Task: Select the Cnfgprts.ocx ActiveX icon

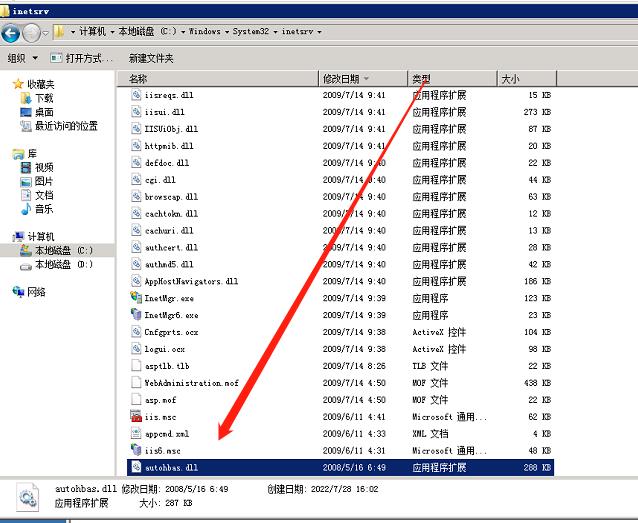Action: (x=136, y=332)
